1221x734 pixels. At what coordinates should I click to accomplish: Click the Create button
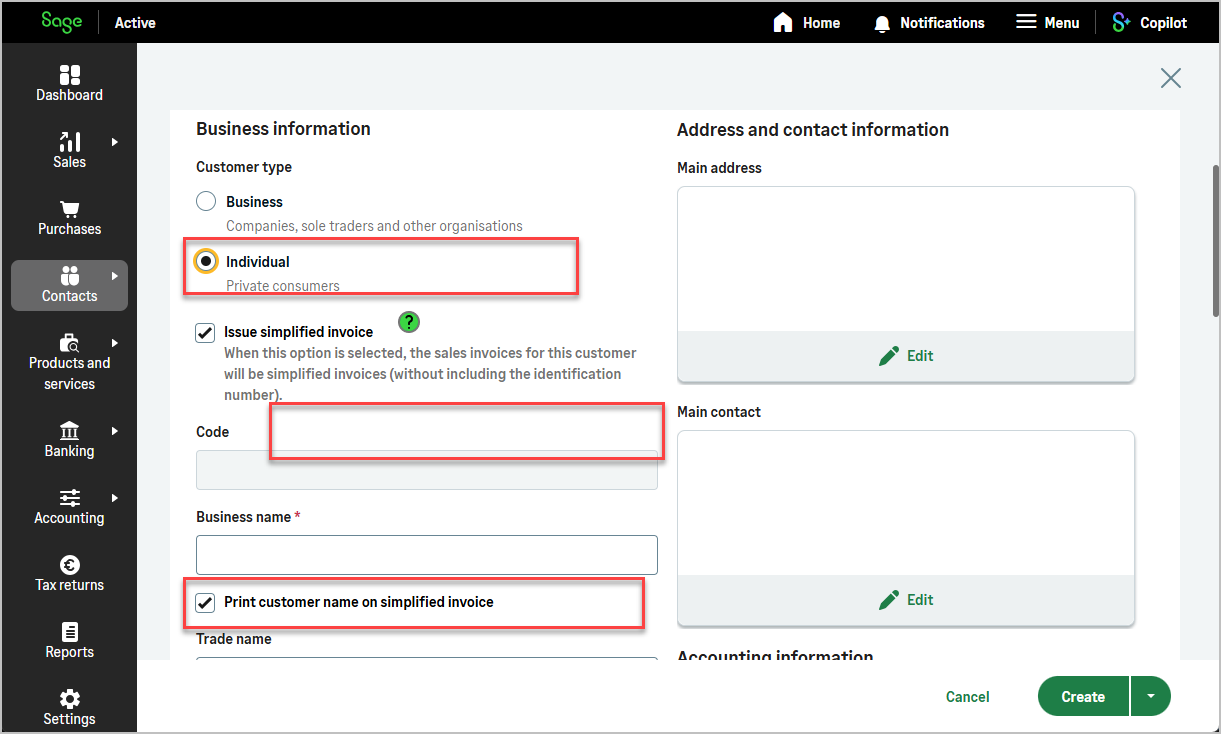1083,697
